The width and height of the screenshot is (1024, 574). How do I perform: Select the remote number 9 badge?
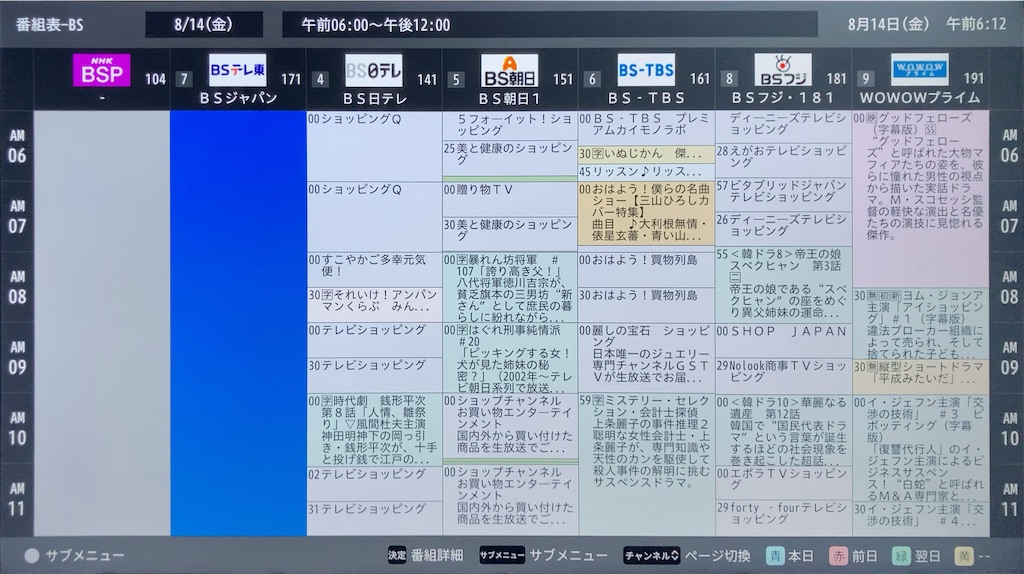(x=865, y=79)
